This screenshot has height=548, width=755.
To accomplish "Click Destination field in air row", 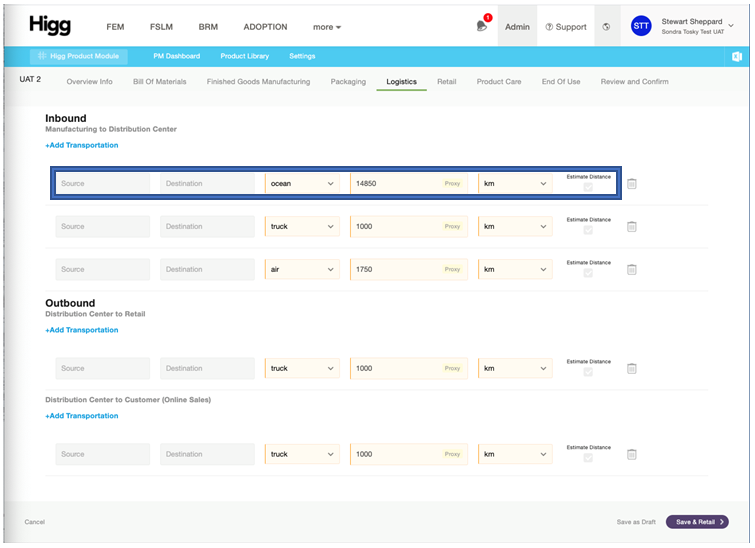I will (x=208, y=269).
